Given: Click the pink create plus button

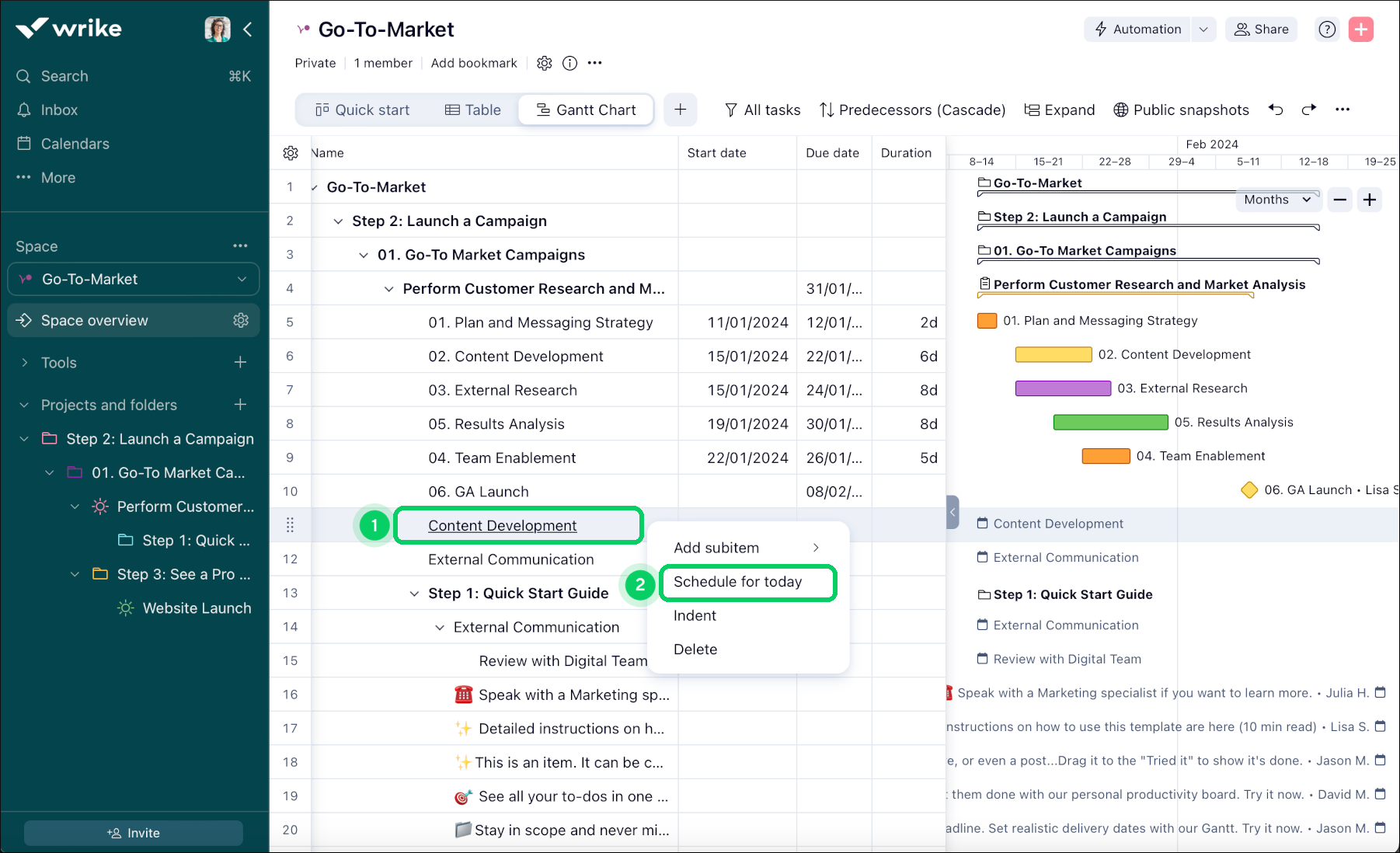Looking at the screenshot, I should (x=1360, y=30).
